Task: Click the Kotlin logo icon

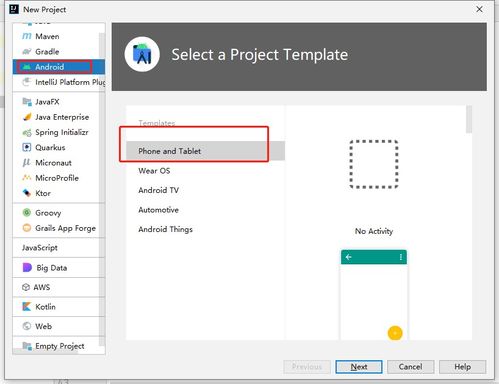Action: point(27,306)
